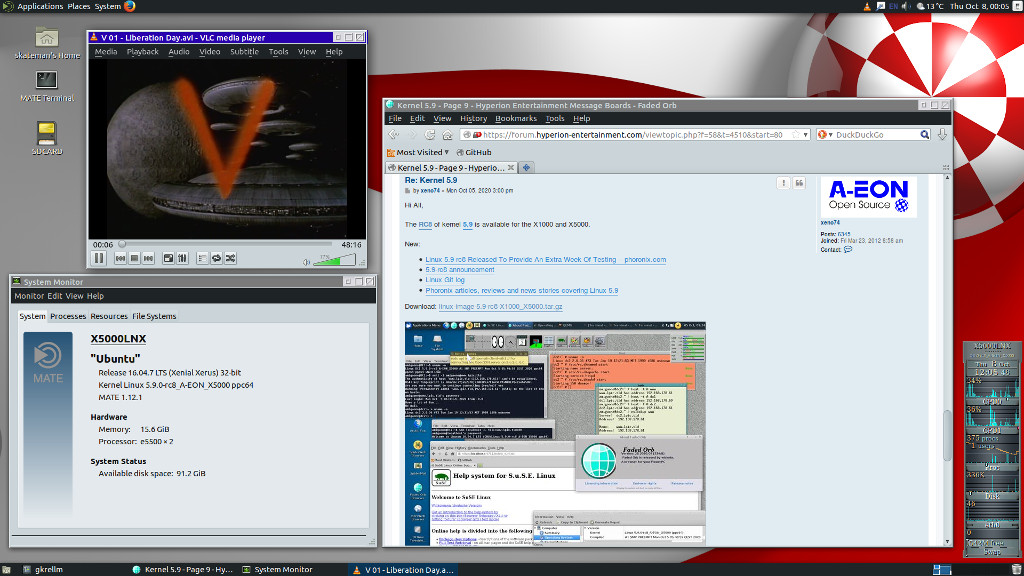1024x576 pixels.
Task: Open VLC Subtitle menu
Action: coord(244,52)
